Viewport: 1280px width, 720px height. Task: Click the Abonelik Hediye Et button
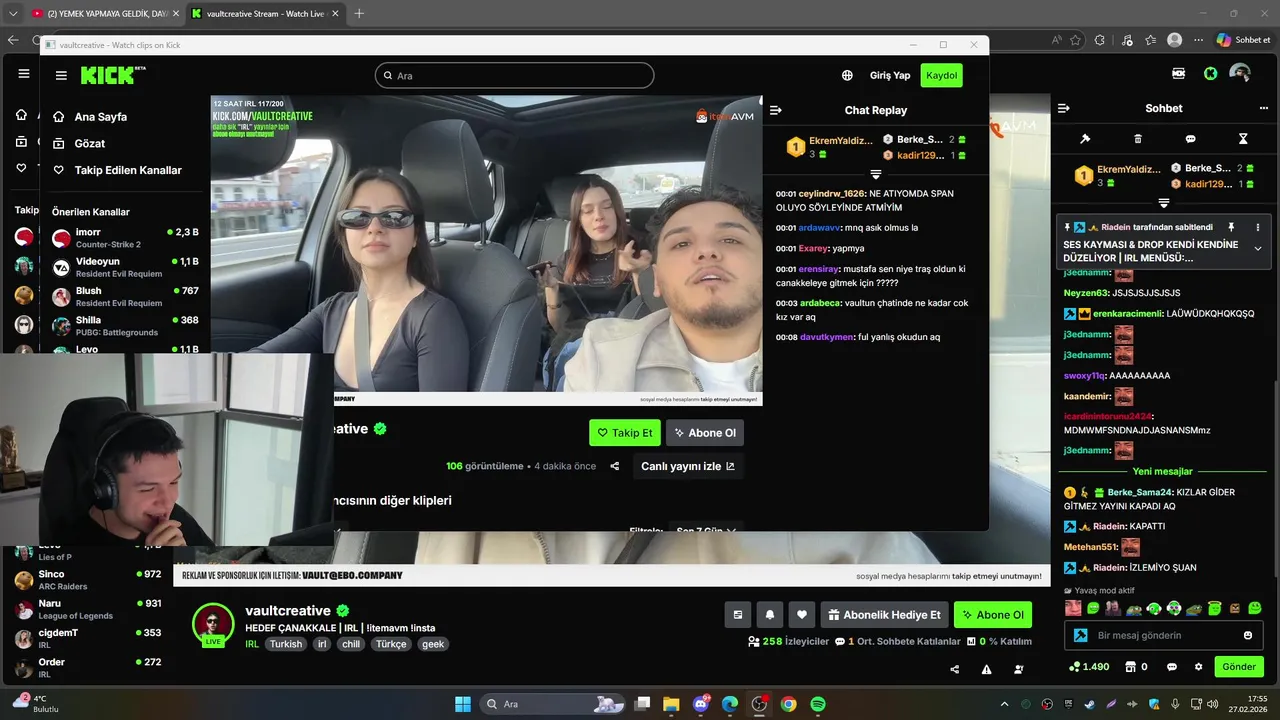click(x=885, y=615)
